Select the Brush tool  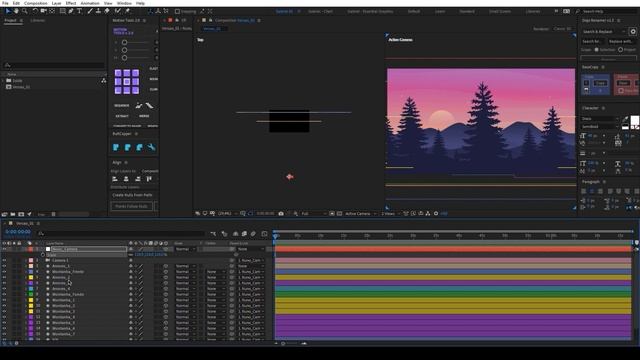click(x=90, y=11)
